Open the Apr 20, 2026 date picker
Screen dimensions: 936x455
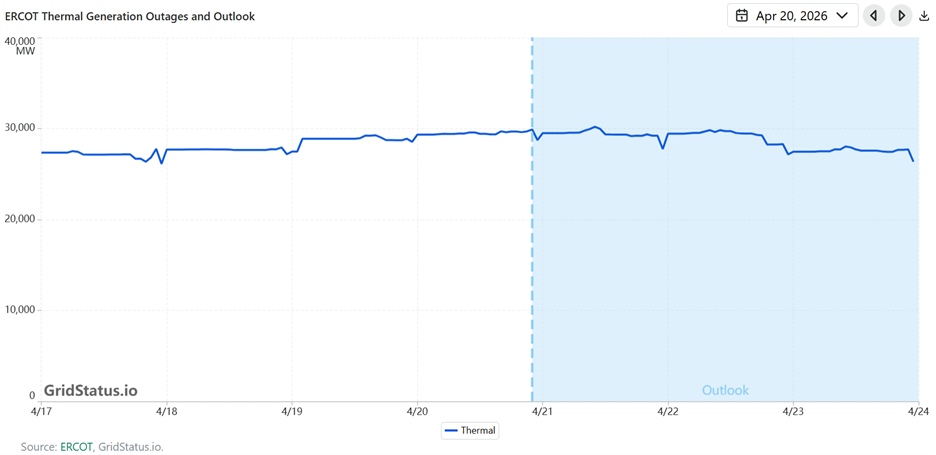[x=791, y=16]
